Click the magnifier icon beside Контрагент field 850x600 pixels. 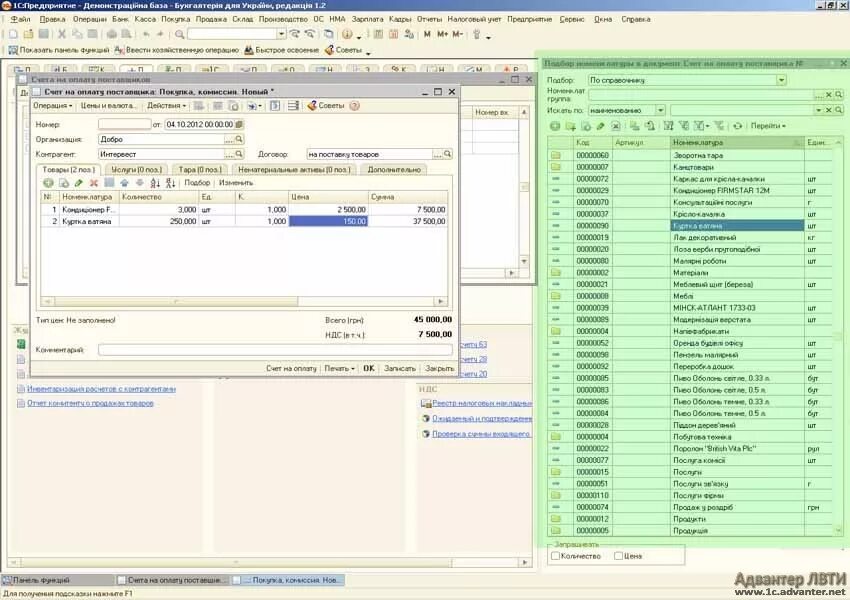(239, 154)
